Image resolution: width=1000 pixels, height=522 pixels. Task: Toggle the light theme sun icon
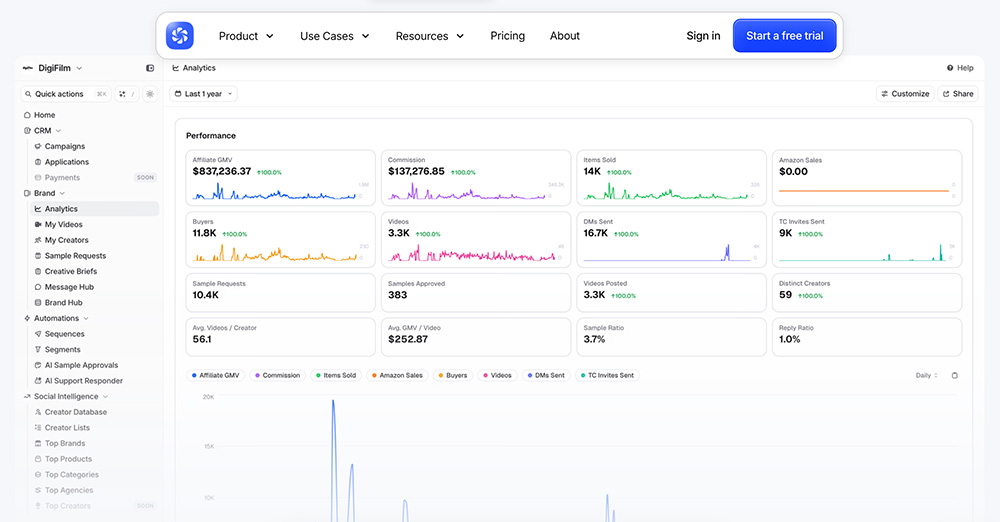(150, 94)
